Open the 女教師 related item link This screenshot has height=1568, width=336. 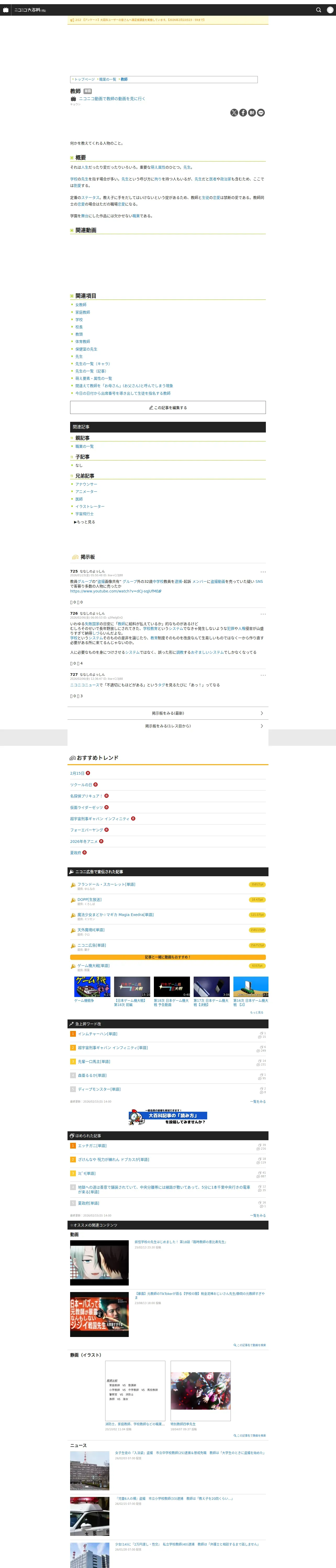point(81,305)
